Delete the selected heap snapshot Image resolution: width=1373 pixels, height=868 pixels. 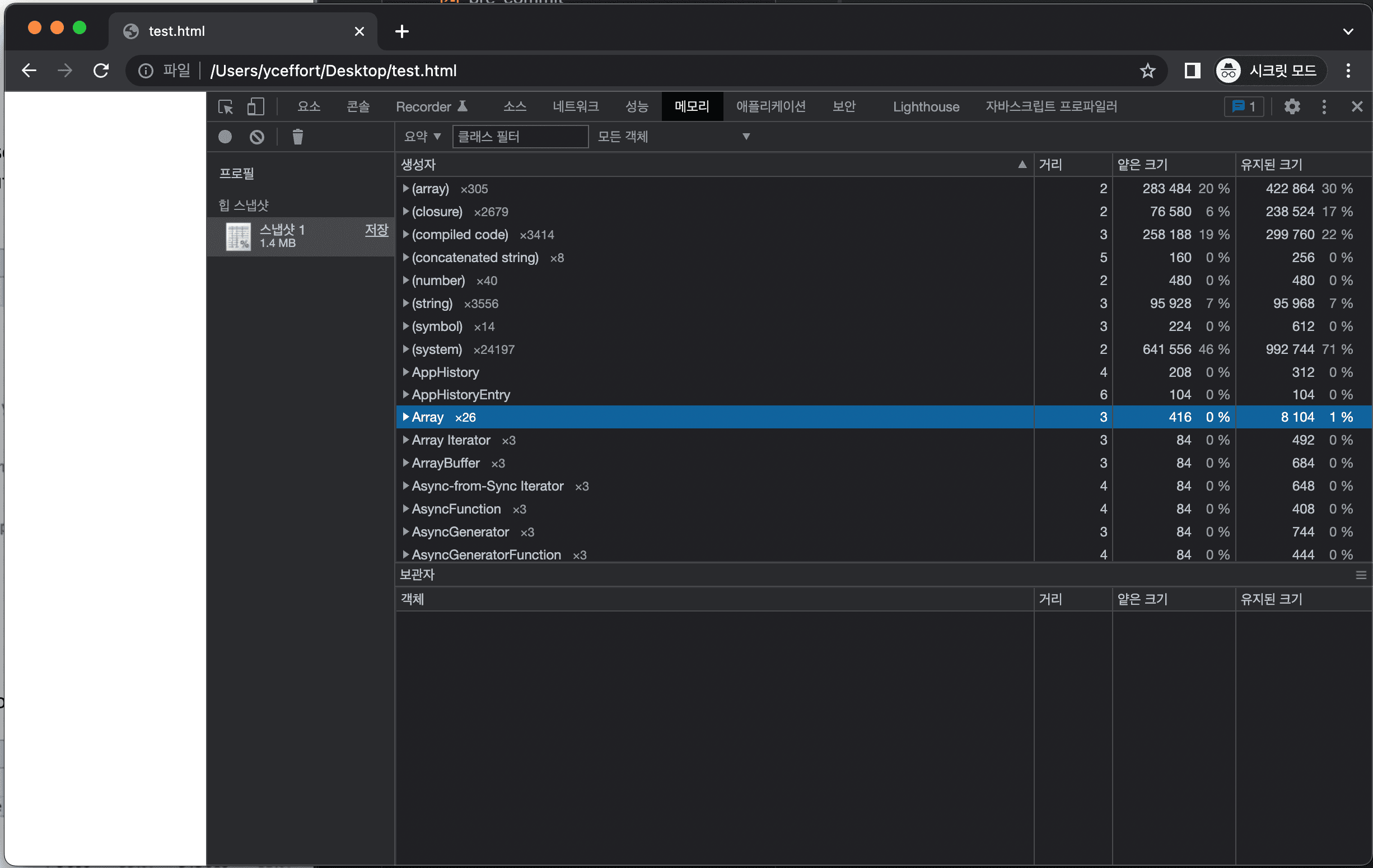coord(297,136)
